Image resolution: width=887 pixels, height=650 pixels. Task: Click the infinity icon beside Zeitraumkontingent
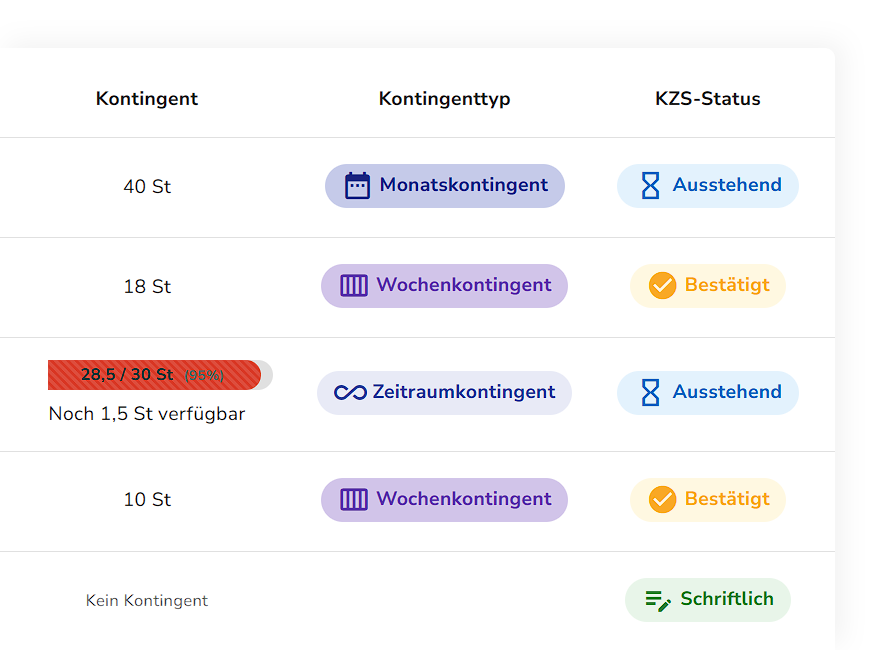350,393
